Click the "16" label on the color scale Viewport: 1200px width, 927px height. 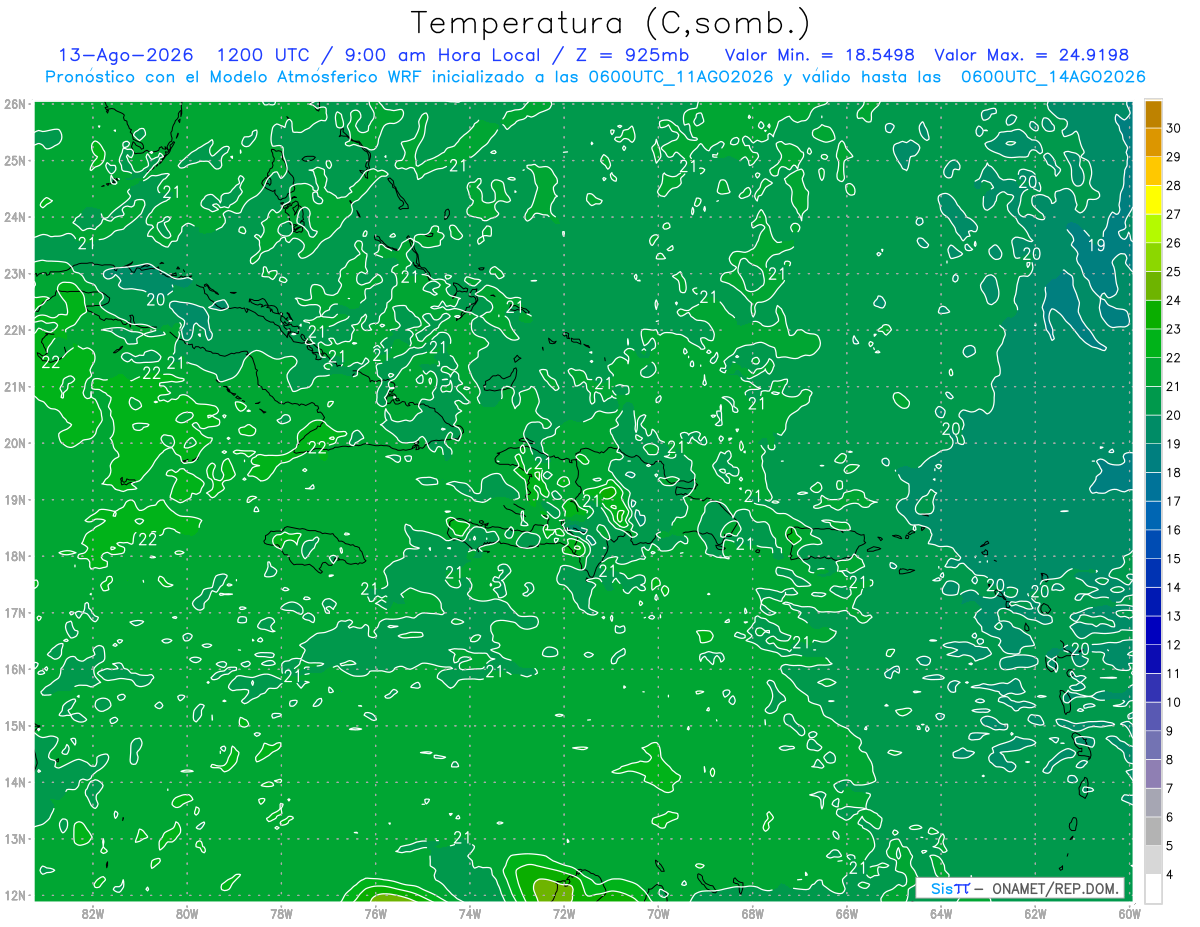[1174, 530]
